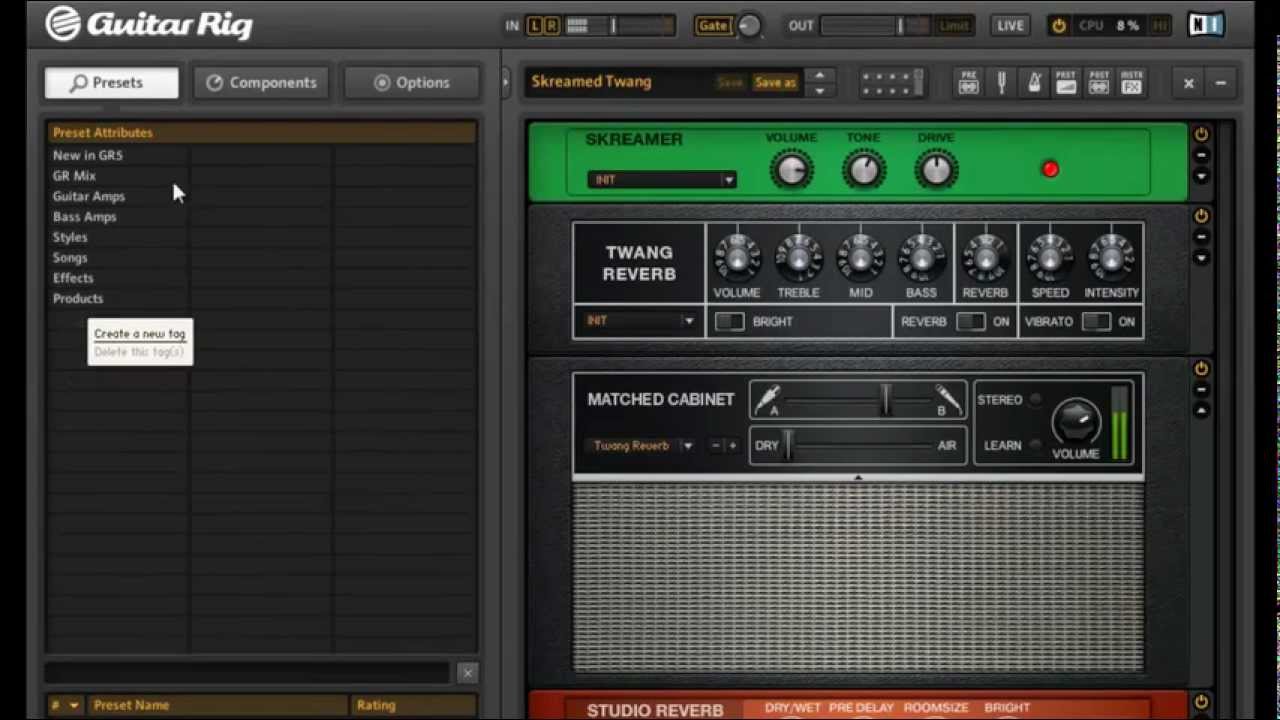Screen dimensions: 1280x720
Task: Click Twang Reverb Intensity knob
Action: [x=1111, y=259]
